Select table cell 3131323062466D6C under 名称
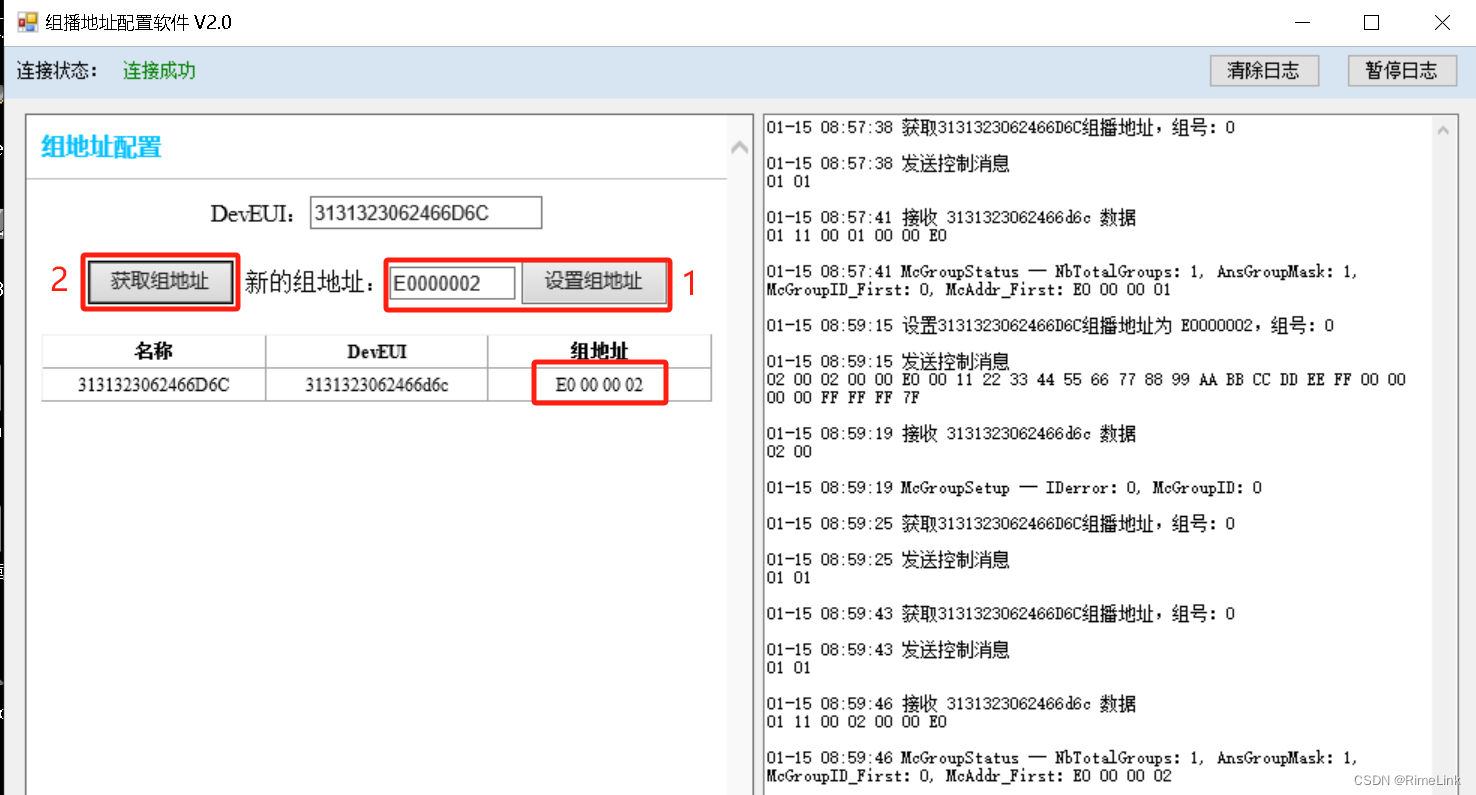Screen dimensions: 1476x795 [x=154, y=385]
